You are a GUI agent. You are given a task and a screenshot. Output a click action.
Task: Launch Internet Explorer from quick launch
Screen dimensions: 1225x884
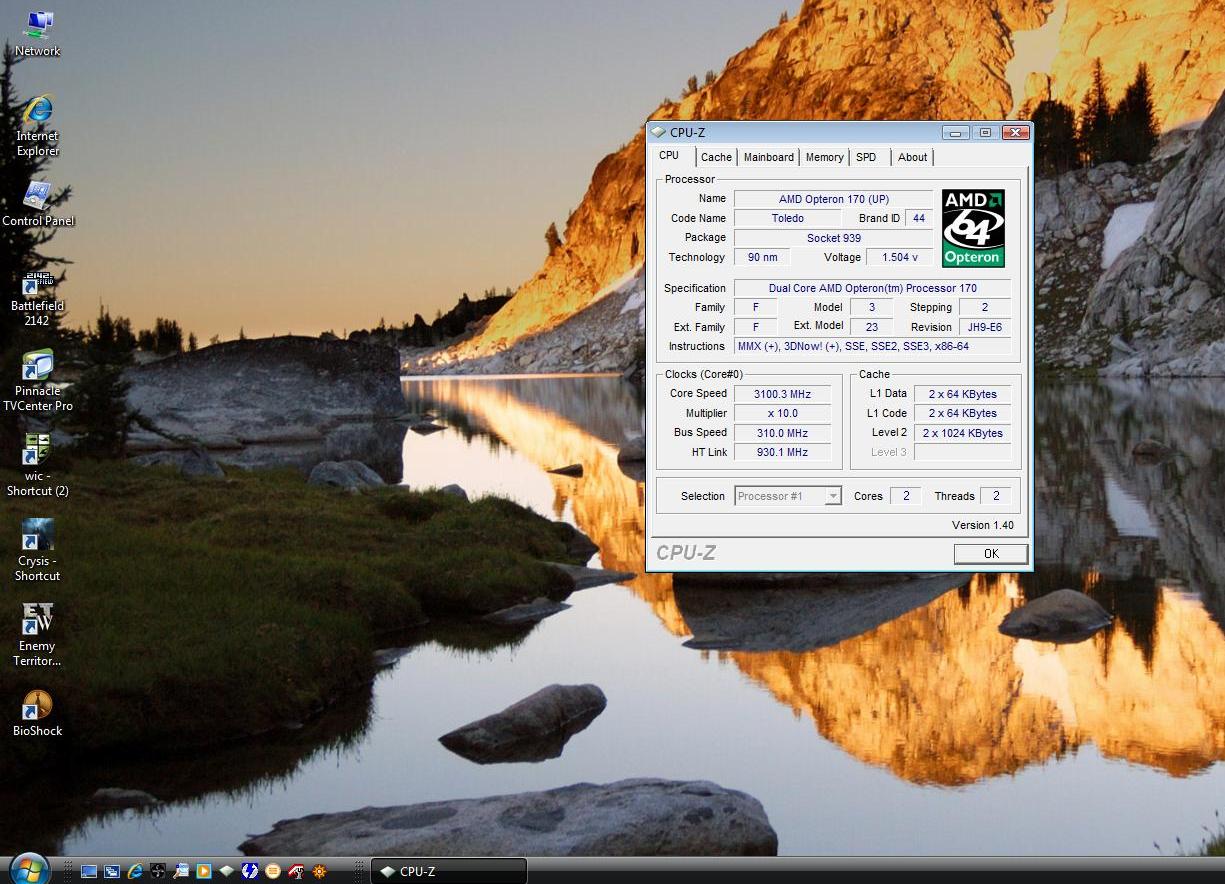coord(135,871)
